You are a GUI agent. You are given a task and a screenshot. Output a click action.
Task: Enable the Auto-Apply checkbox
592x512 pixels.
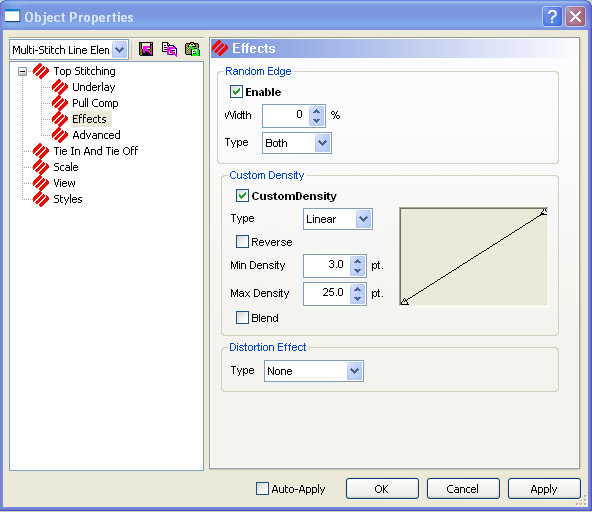pyautogui.click(x=262, y=489)
